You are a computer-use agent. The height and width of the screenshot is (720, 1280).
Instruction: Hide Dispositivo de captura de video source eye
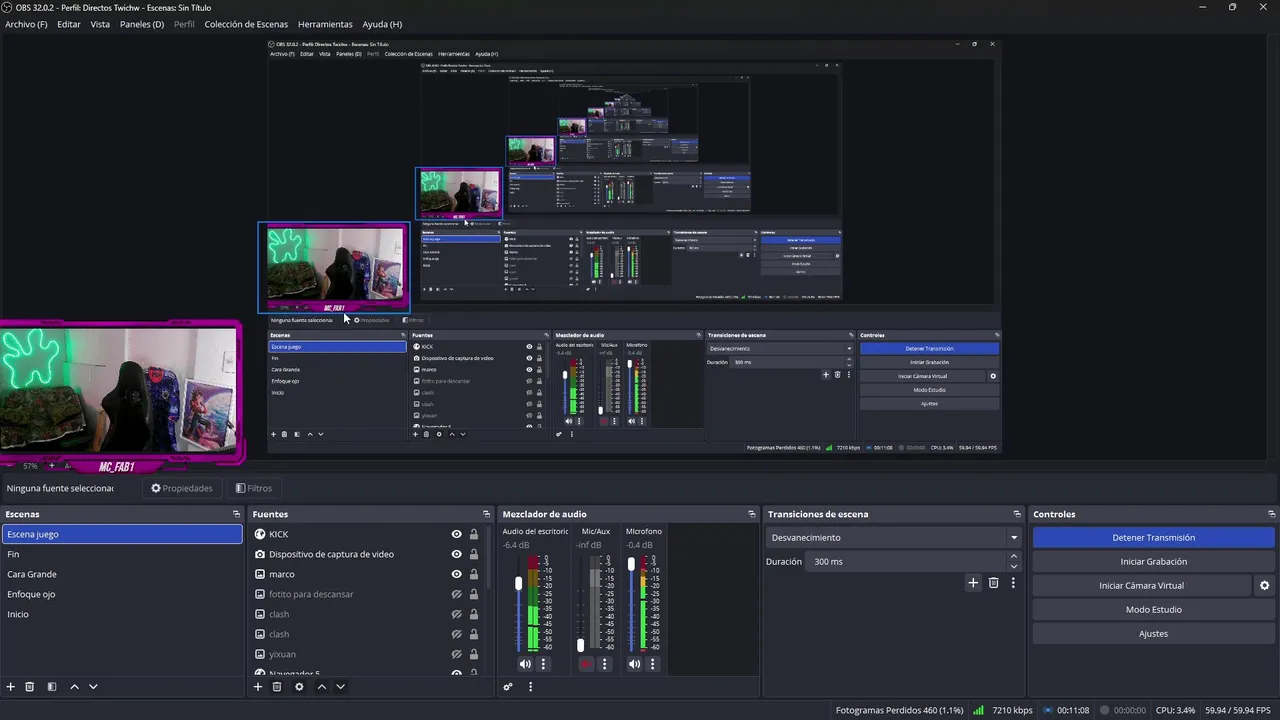click(457, 554)
